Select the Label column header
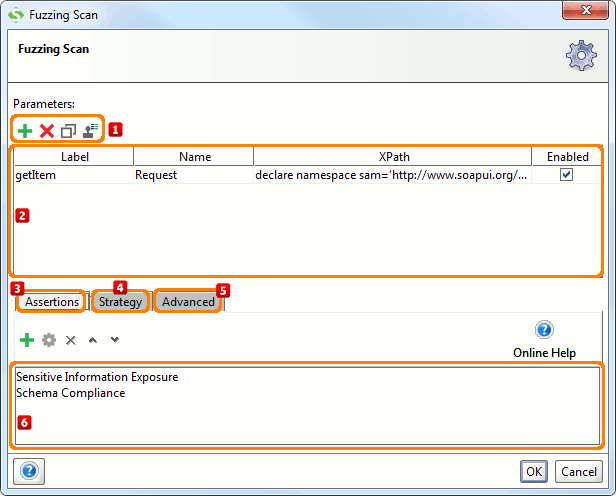Image resolution: width=616 pixels, height=496 pixels. 74,157
